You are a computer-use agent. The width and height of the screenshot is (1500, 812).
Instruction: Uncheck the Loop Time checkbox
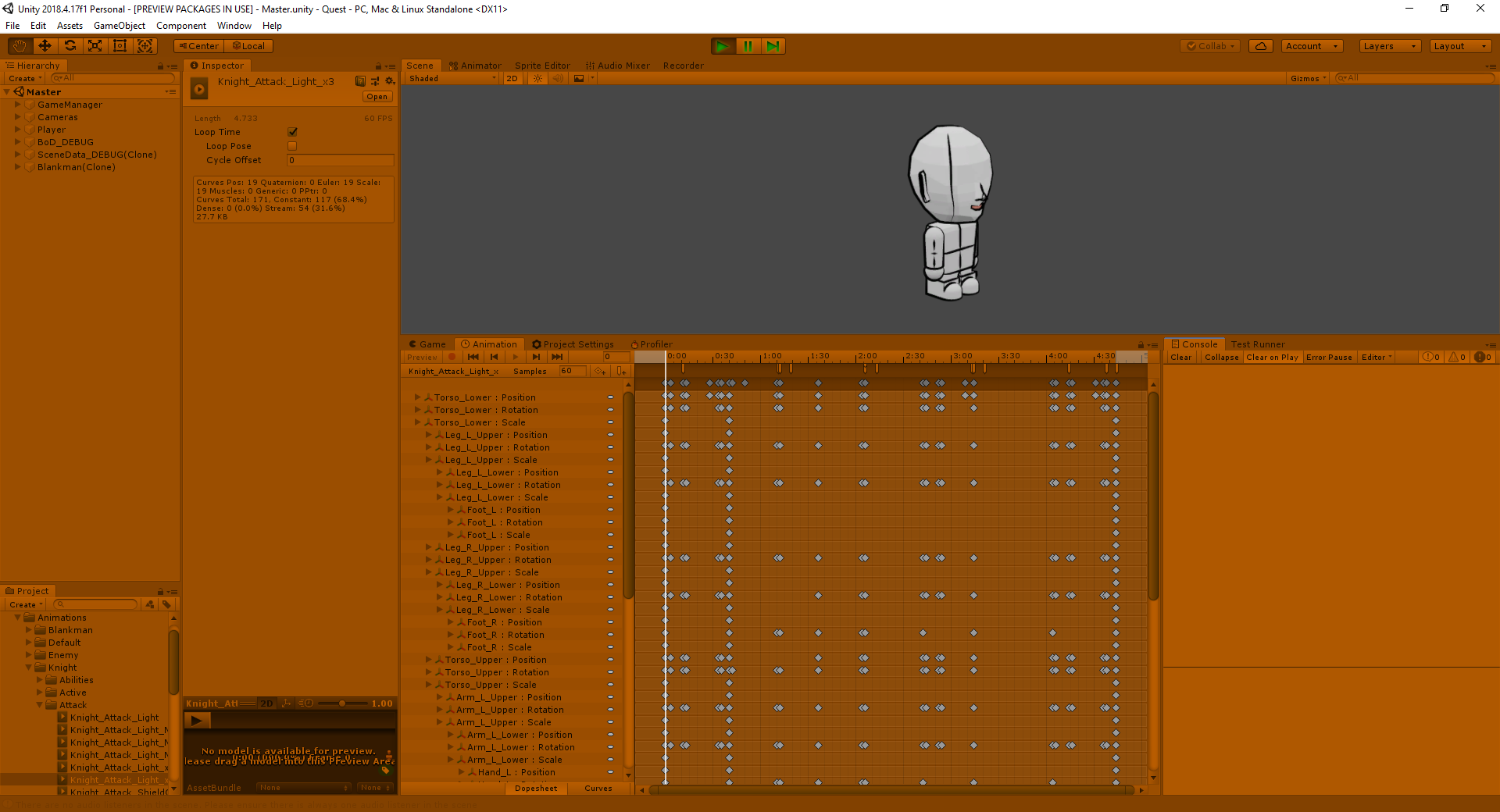pyautogui.click(x=292, y=132)
